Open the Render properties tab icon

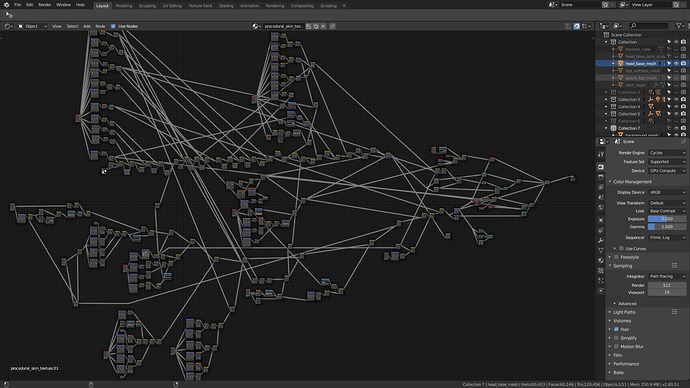point(601,167)
